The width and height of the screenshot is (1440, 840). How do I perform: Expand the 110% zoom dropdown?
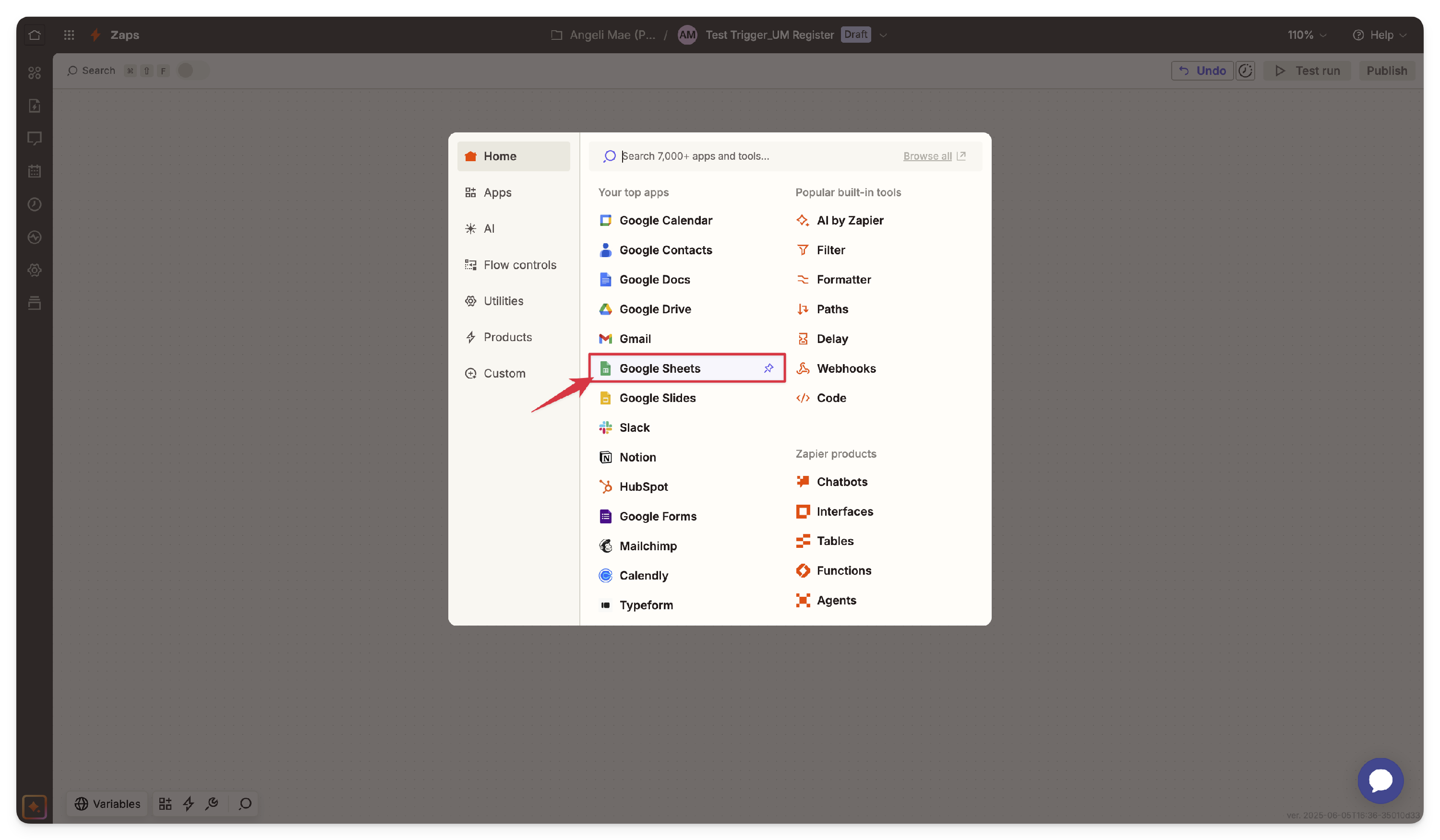coord(1307,35)
